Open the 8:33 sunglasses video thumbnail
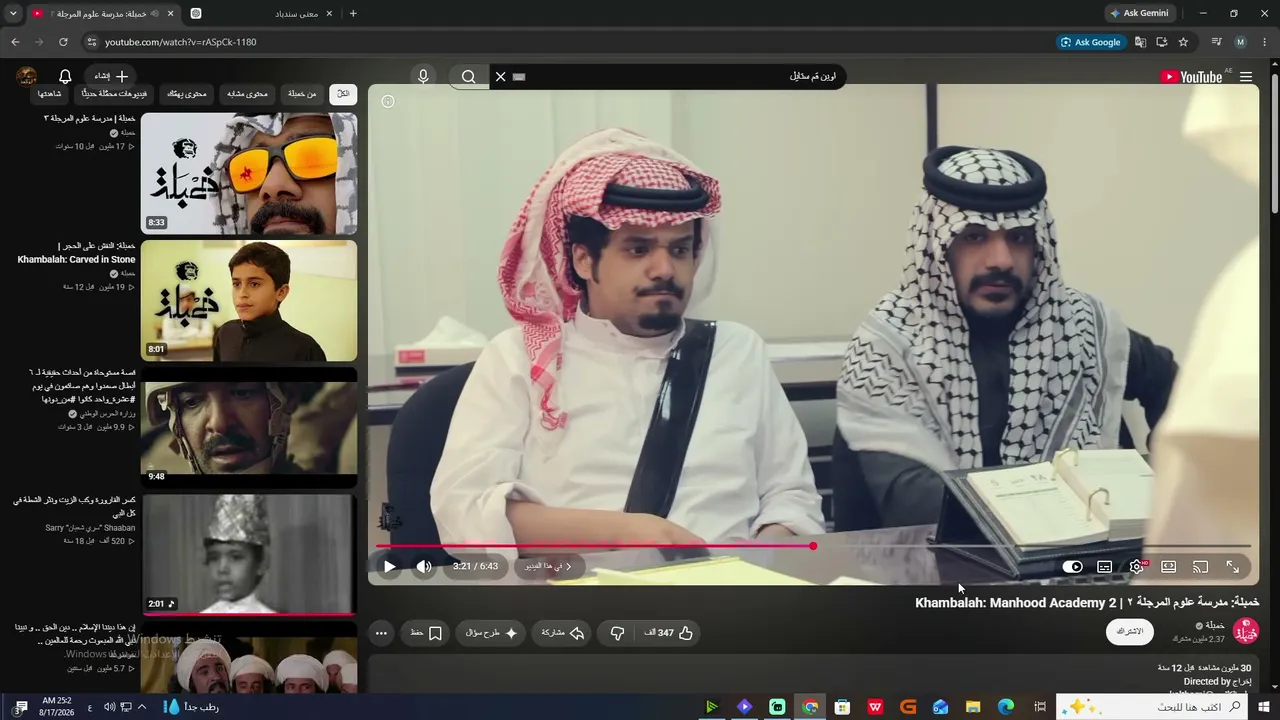 pyautogui.click(x=248, y=173)
